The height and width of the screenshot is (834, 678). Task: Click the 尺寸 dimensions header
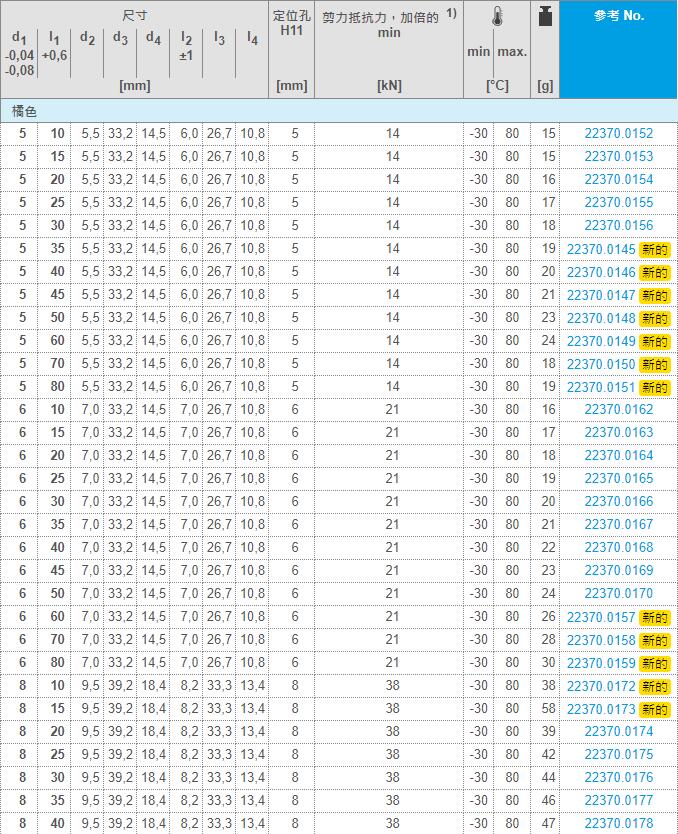click(135, 16)
